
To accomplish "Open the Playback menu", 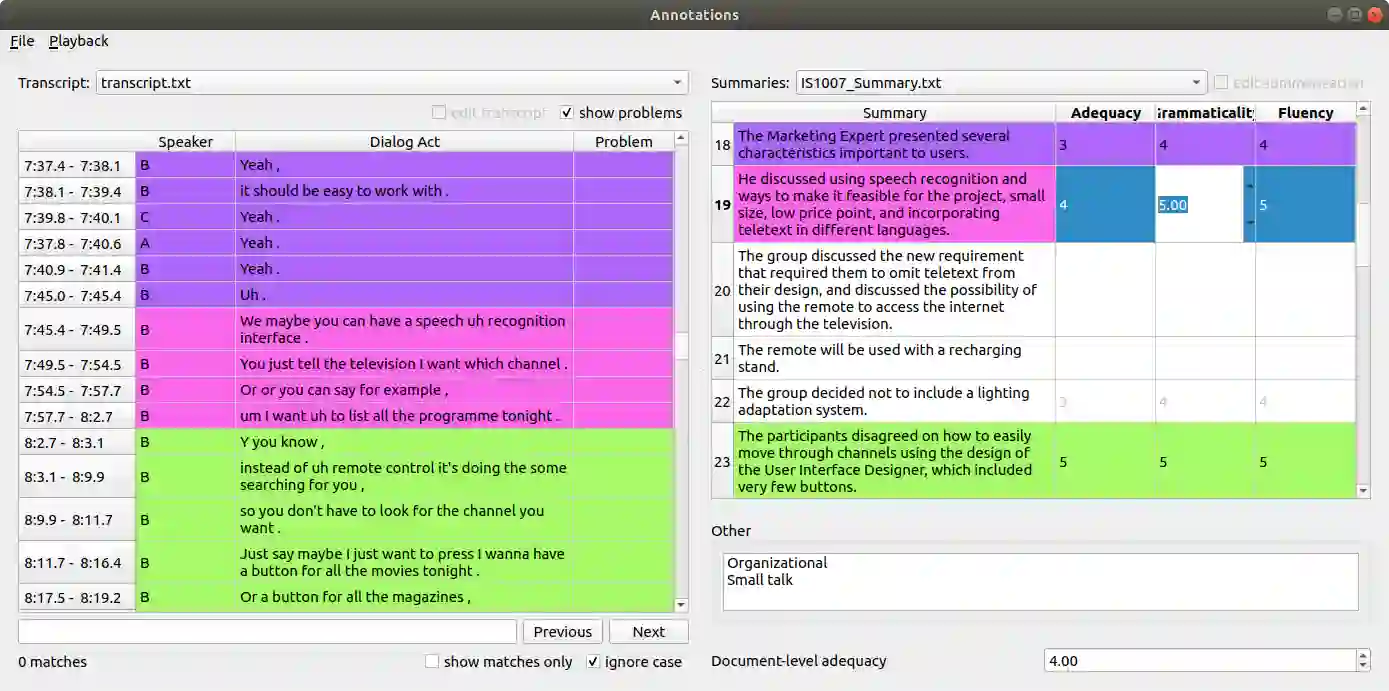I will (x=78, y=41).
